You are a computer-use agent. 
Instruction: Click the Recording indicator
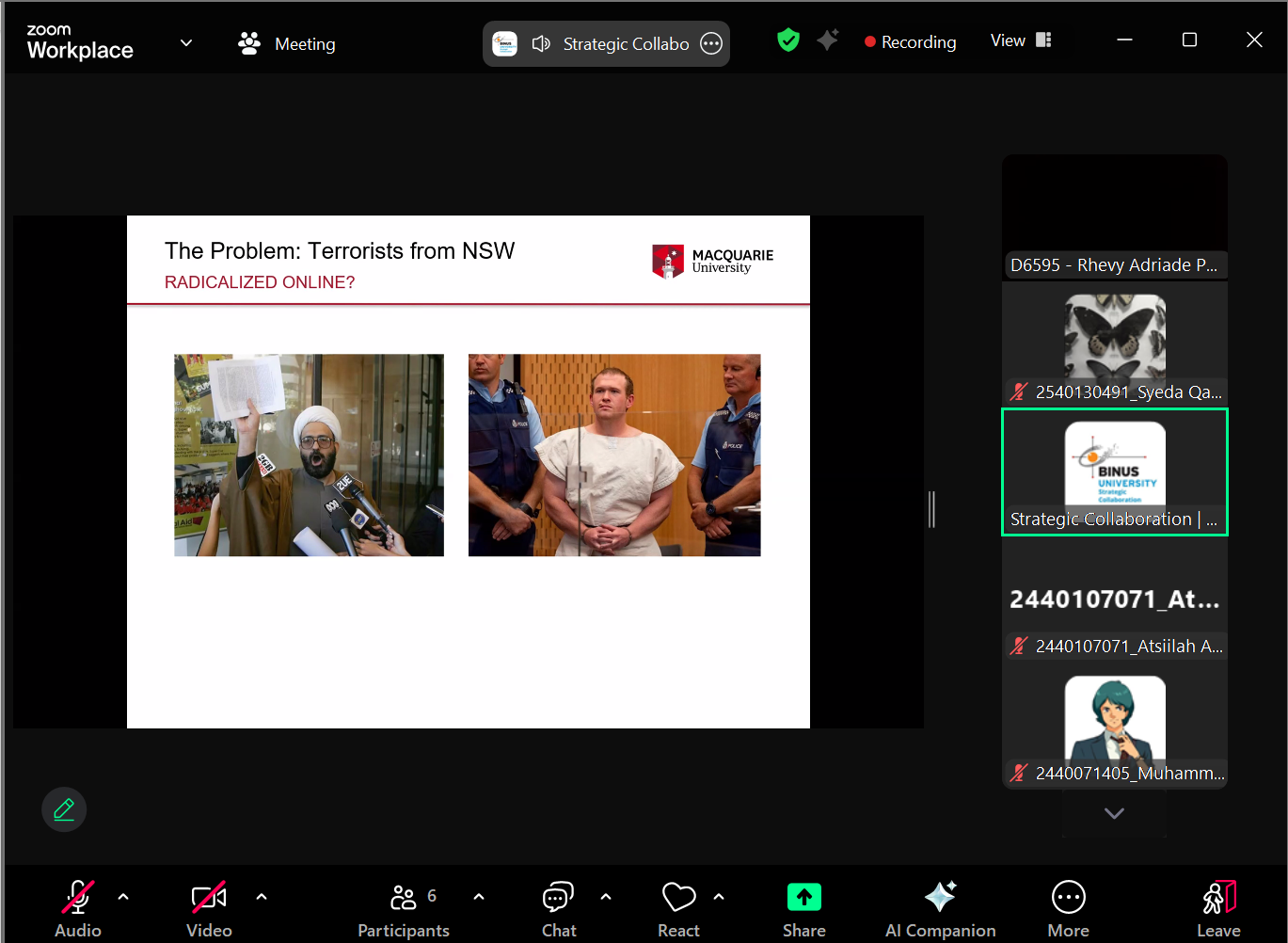pyautogui.click(x=910, y=42)
